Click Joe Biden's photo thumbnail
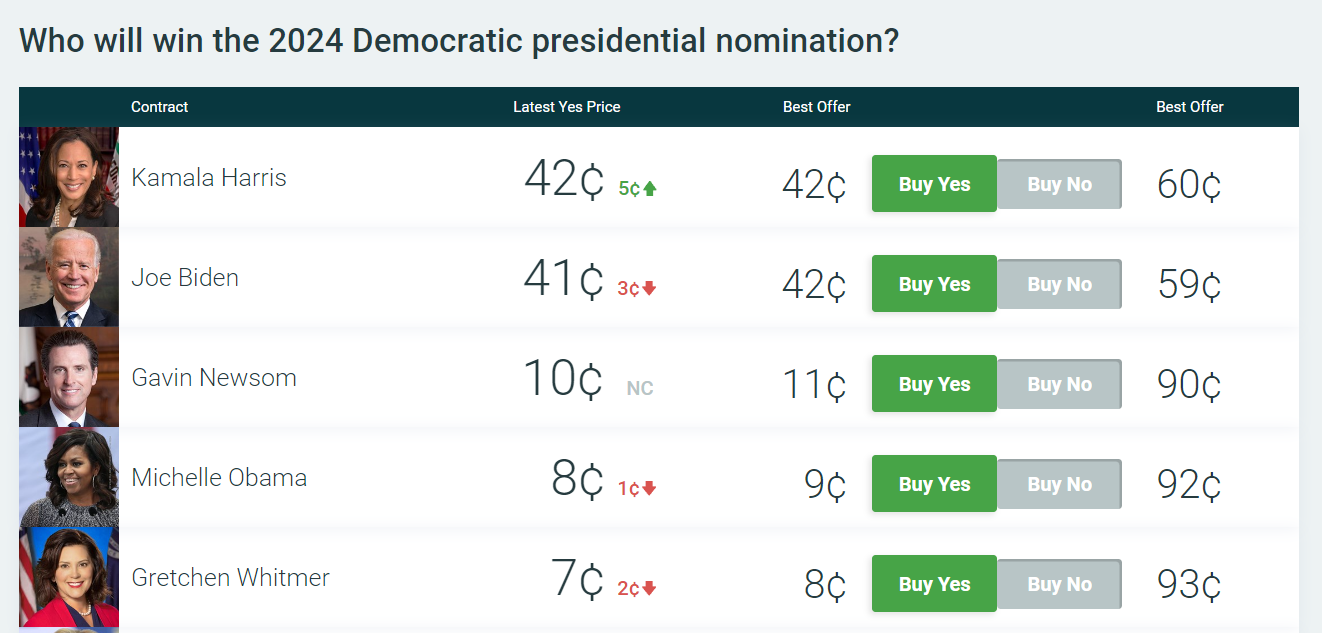 tap(69, 277)
